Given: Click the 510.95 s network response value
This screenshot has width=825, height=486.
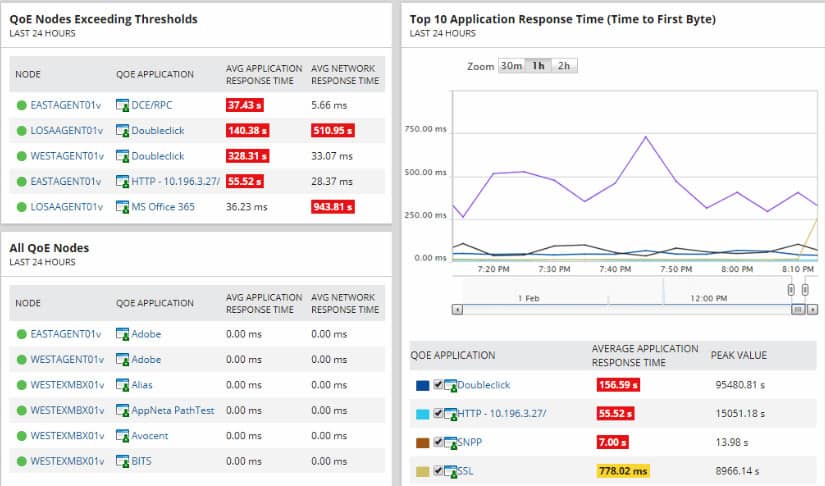Looking at the screenshot, I should point(333,130).
